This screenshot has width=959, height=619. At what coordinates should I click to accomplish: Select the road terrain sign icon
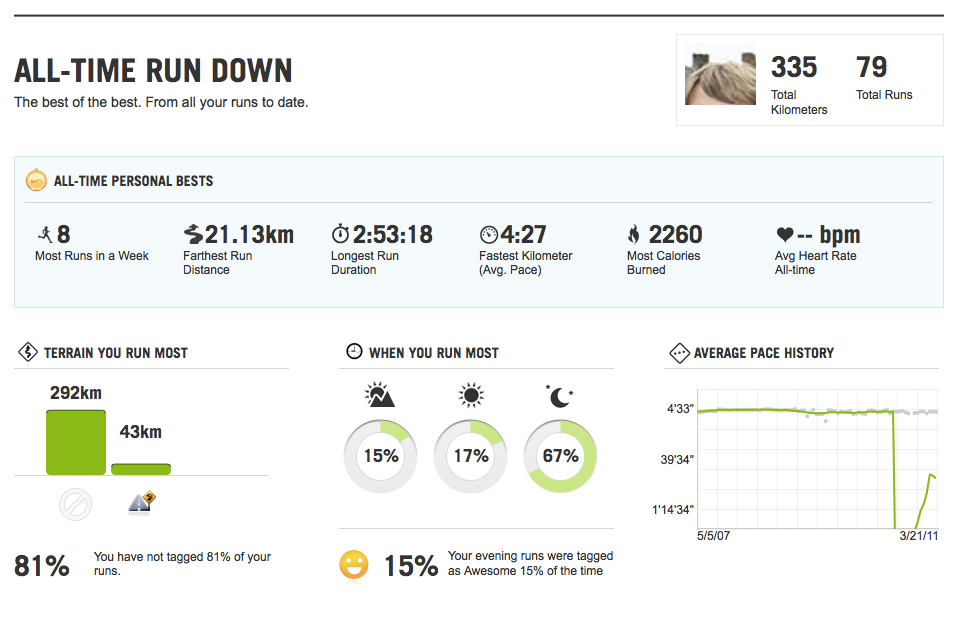(141, 502)
